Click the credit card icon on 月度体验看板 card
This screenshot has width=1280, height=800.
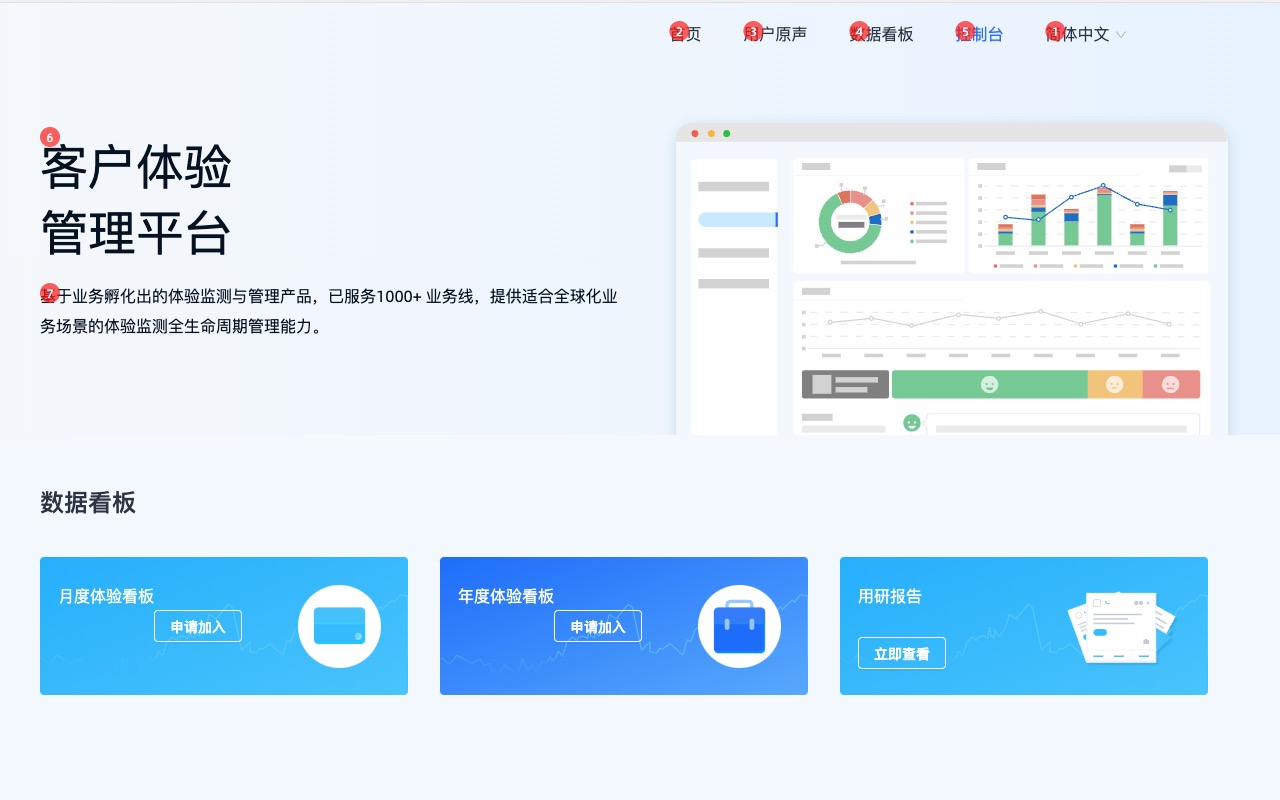tap(339, 625)
